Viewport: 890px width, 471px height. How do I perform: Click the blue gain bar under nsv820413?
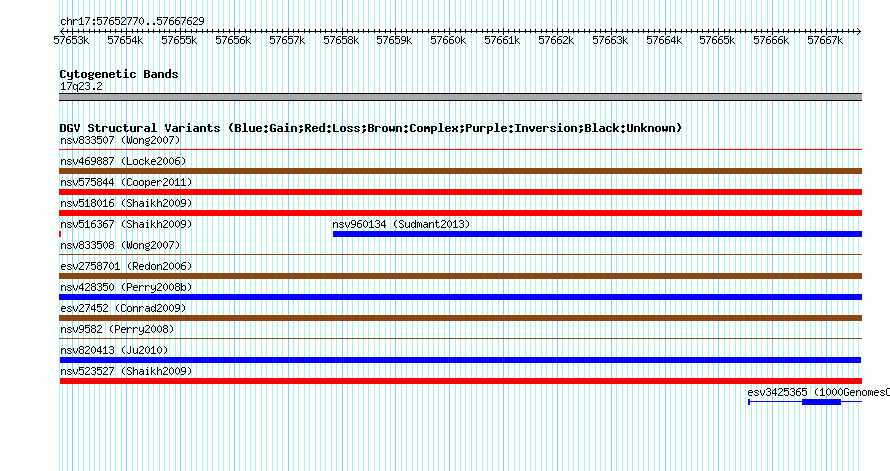pyautogui.click(x=460, y=360)
